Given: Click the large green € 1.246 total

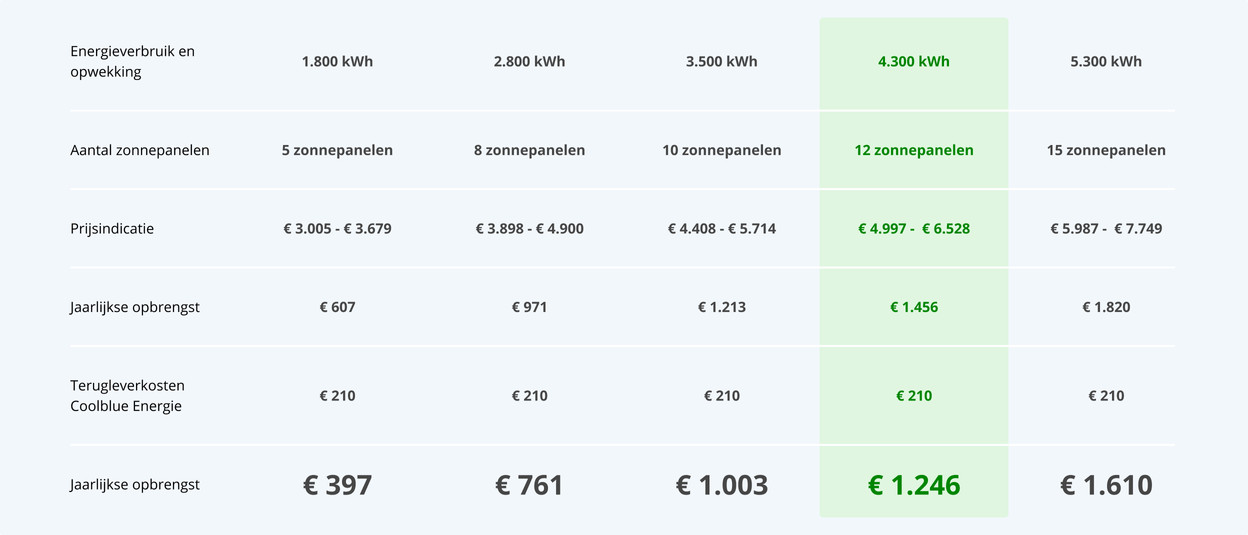Looking at the screenshot, I should [913, 486].
